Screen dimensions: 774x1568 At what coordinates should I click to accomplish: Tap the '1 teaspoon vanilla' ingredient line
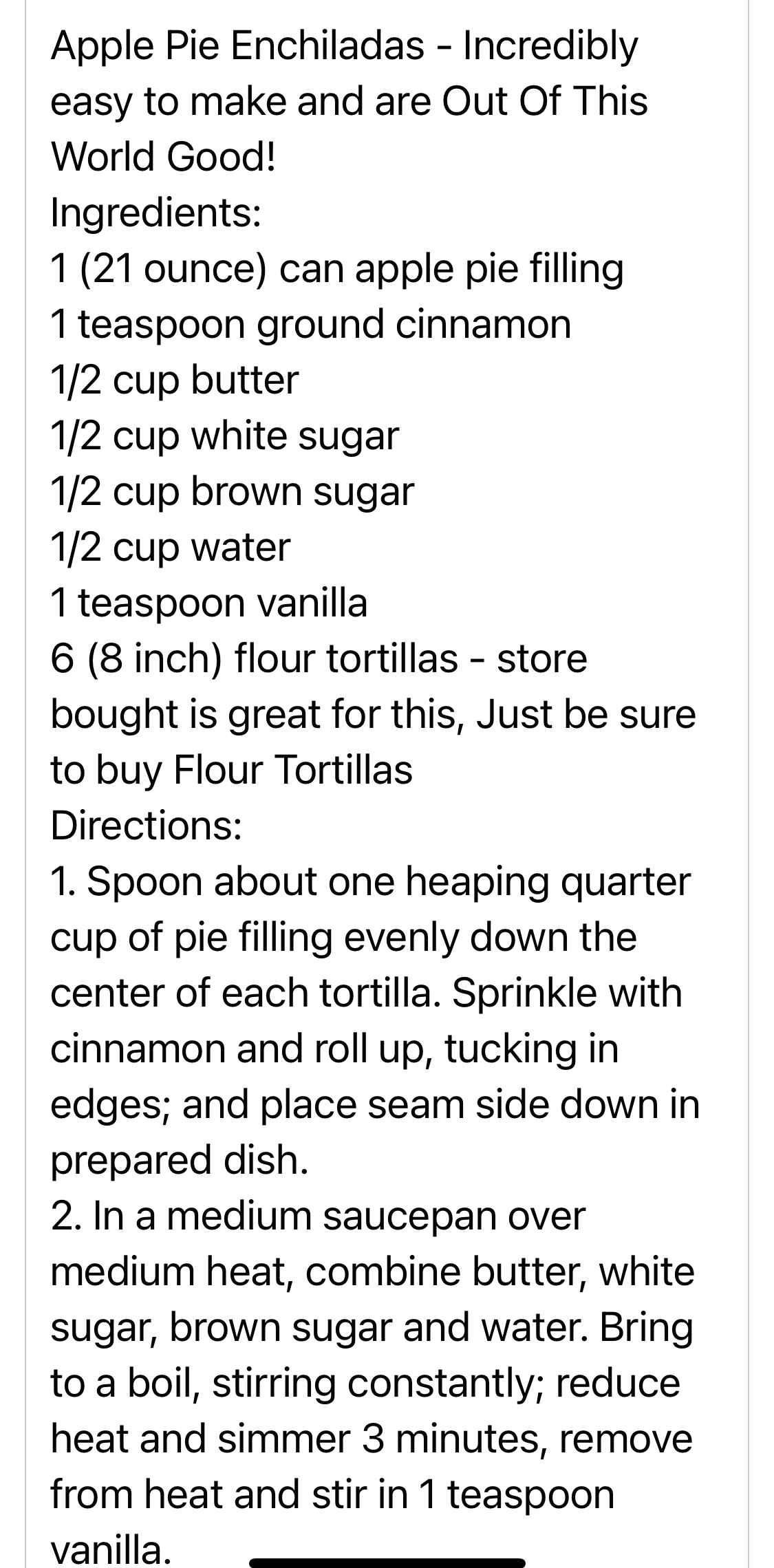coord(209,603)
